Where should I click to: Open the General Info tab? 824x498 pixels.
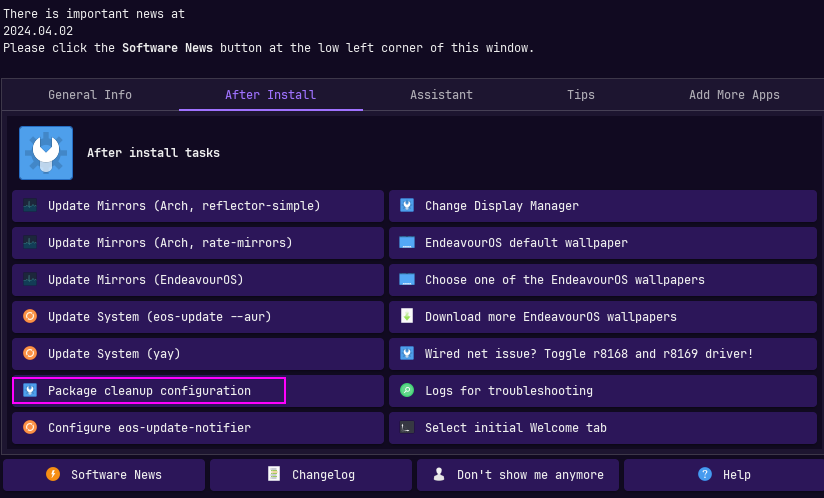90,95
